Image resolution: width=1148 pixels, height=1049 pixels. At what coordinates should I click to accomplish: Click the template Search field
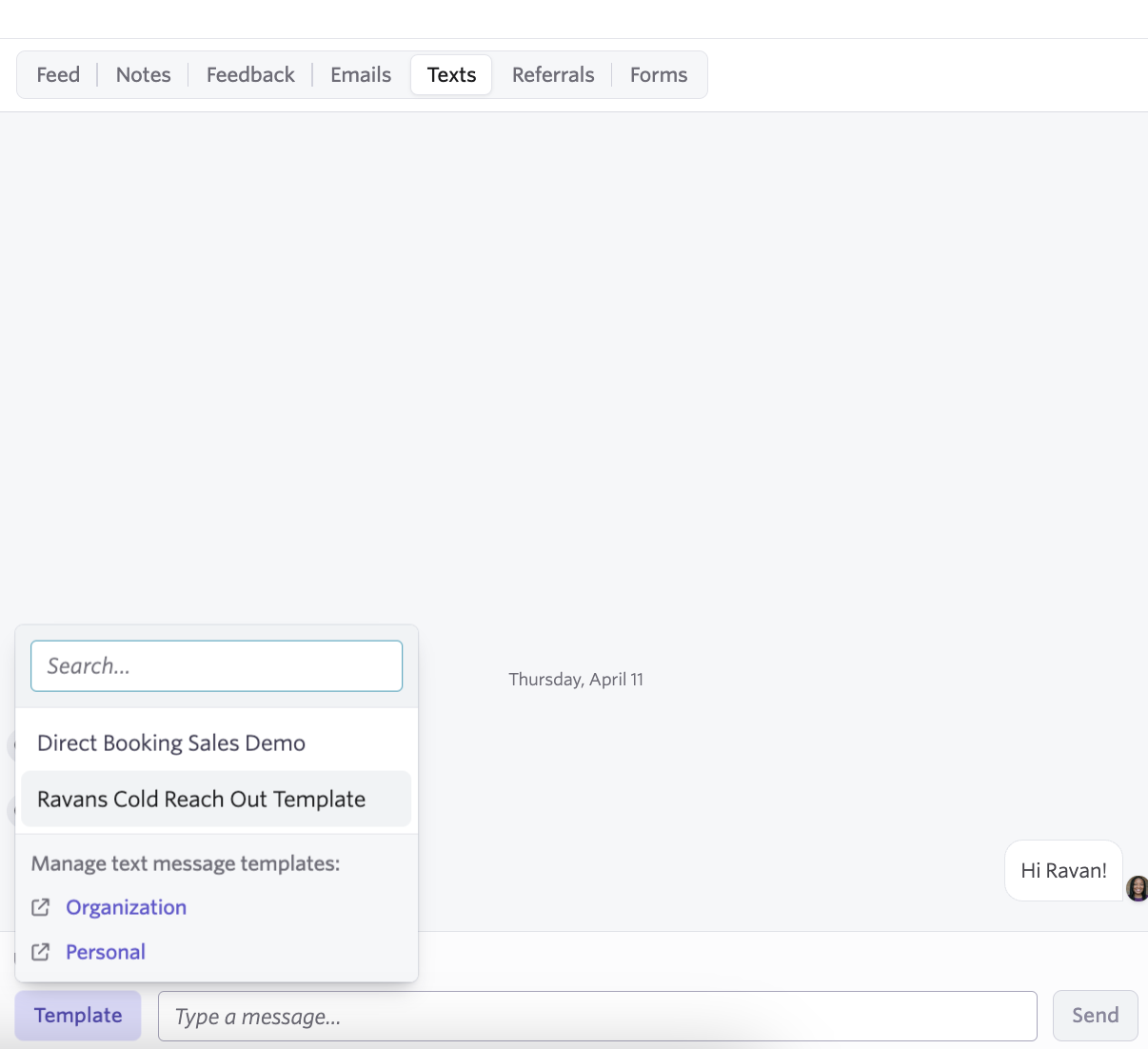217,666
